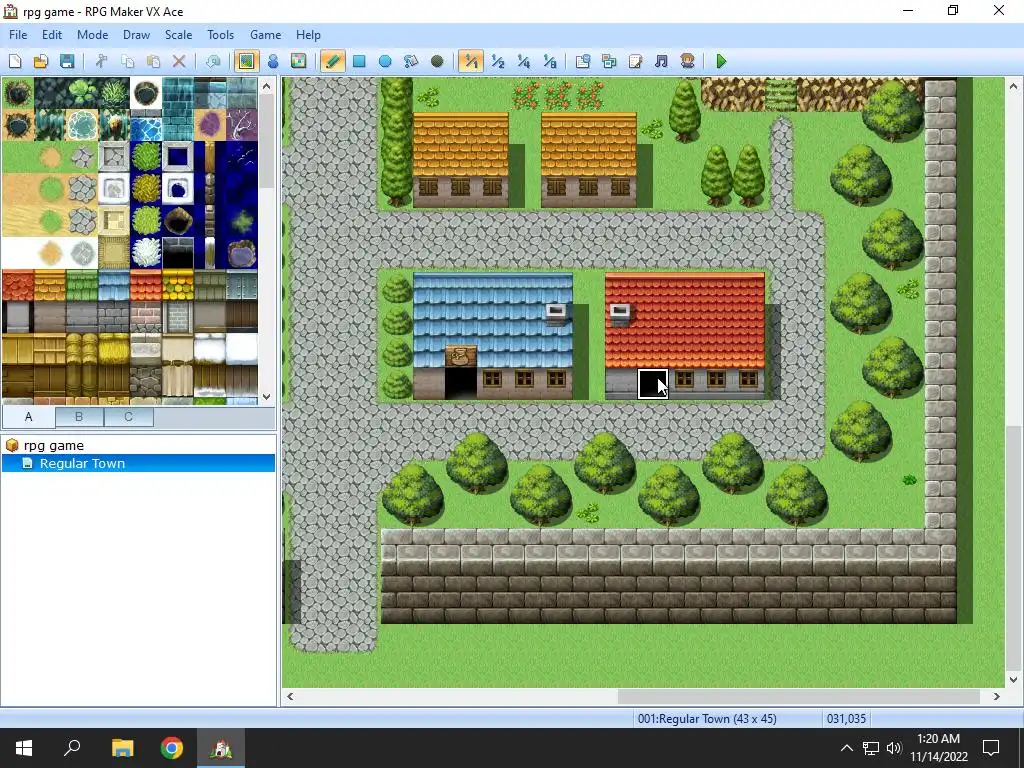
Task: Select the Rectangle draw tool
Action: click(x=359, y=61)
